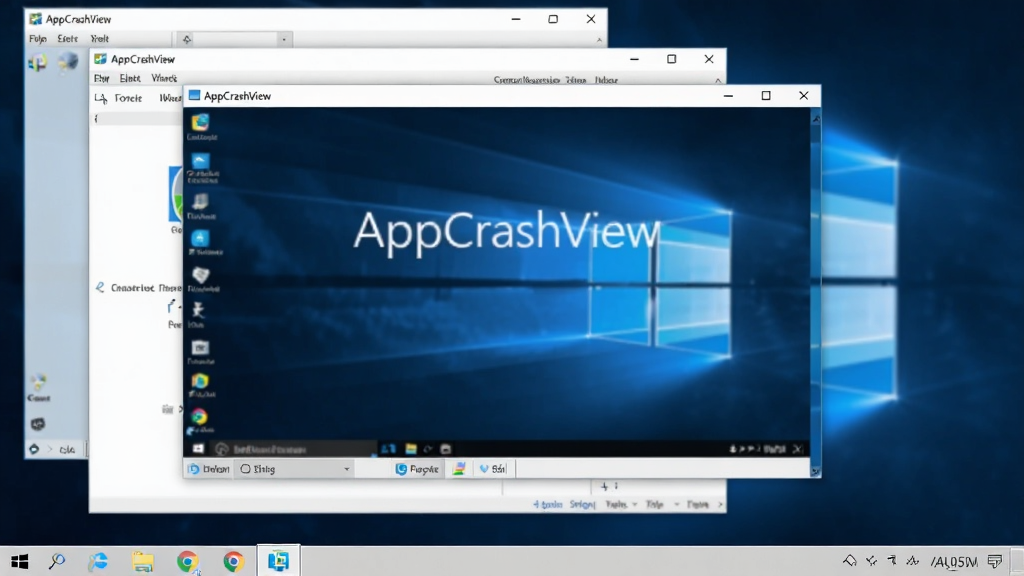Screen dimensions: 1024x576
Task: Click the 'Foncie' toolbar icon in middle window
Action: (x=101, y=99)
